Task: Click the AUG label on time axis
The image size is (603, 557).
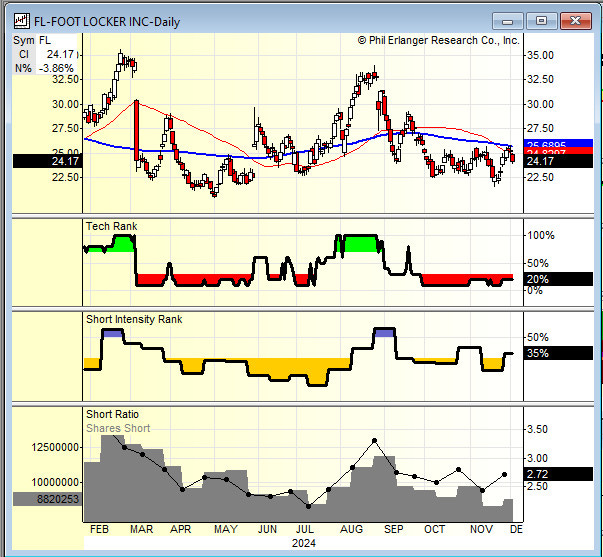Action: pyautogui.click(x=351, y=529)
